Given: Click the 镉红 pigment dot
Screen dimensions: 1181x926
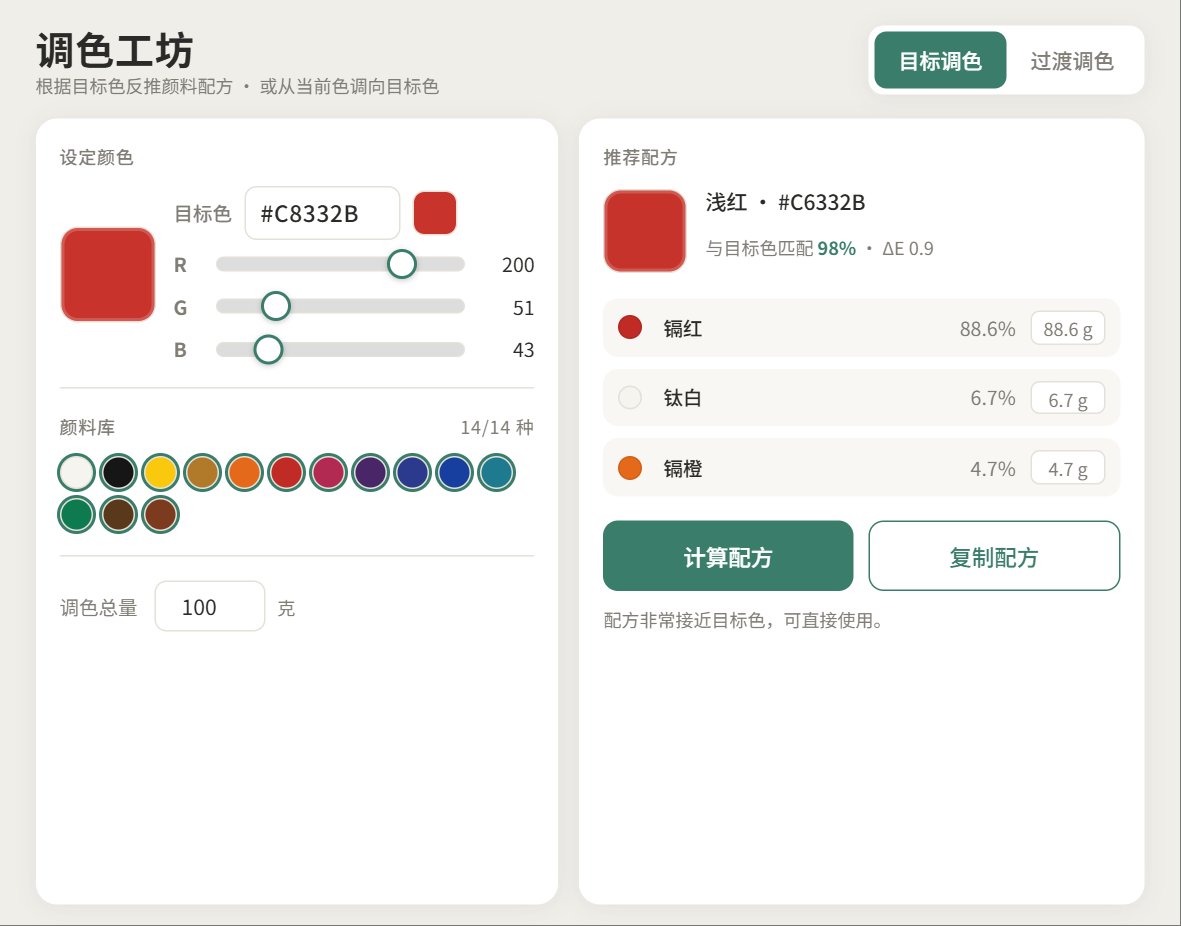Looking at the screenshot, I should pyautogui.click(x=630, y=327).
